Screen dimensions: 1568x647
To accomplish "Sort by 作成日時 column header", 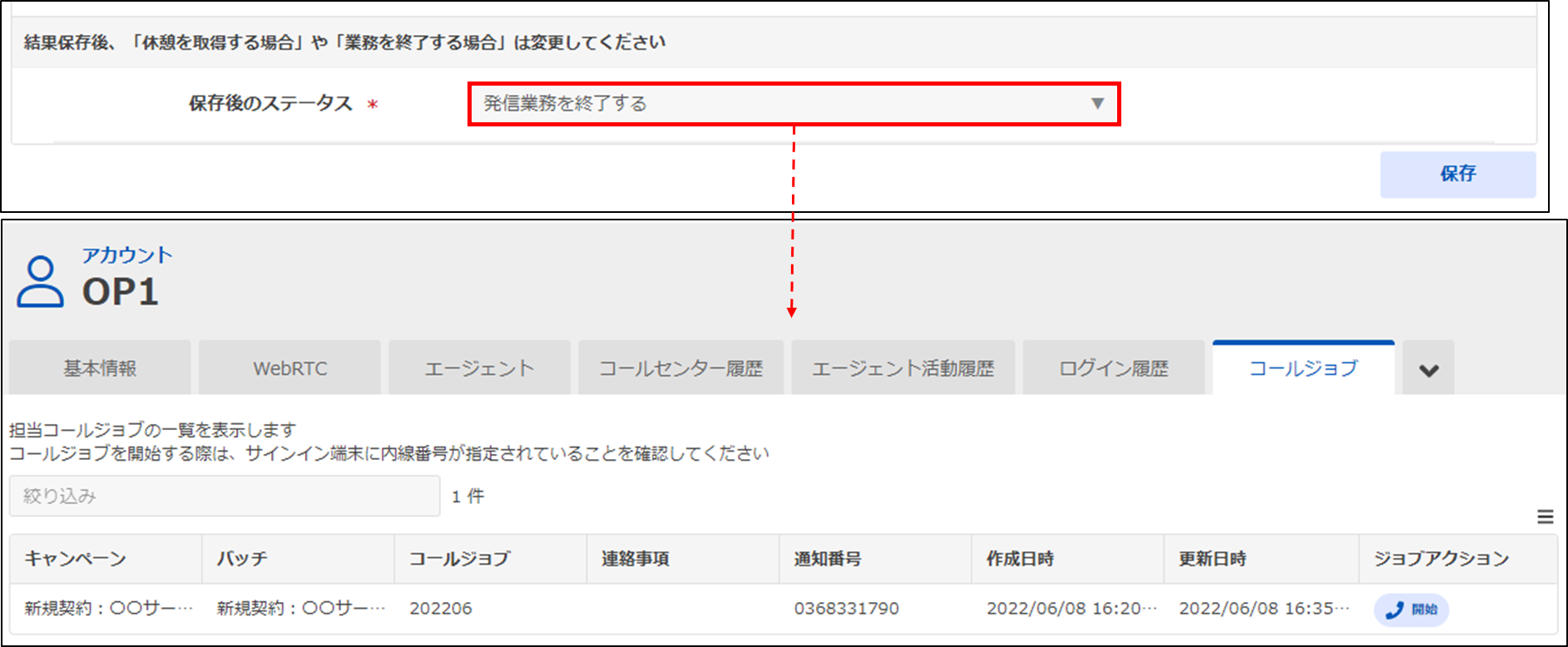I will click(x=1020, y=559).
